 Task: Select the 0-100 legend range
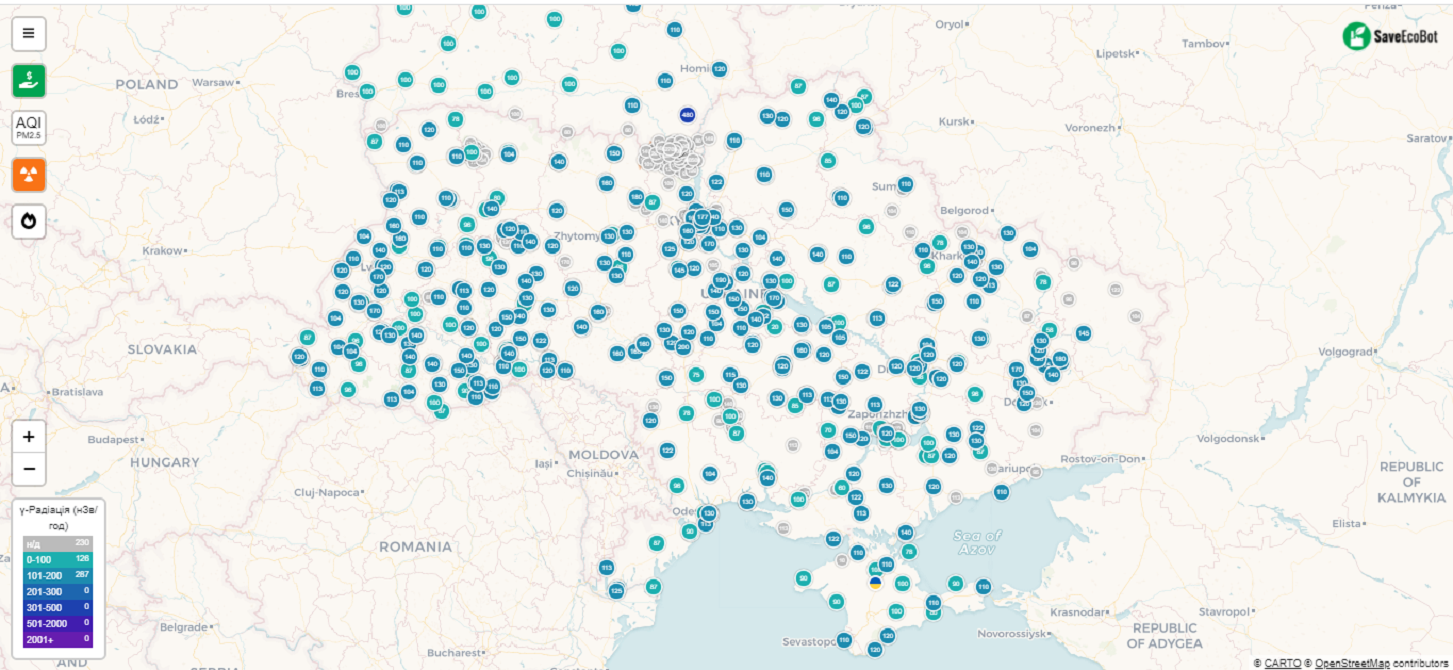[x=57, y=559]
